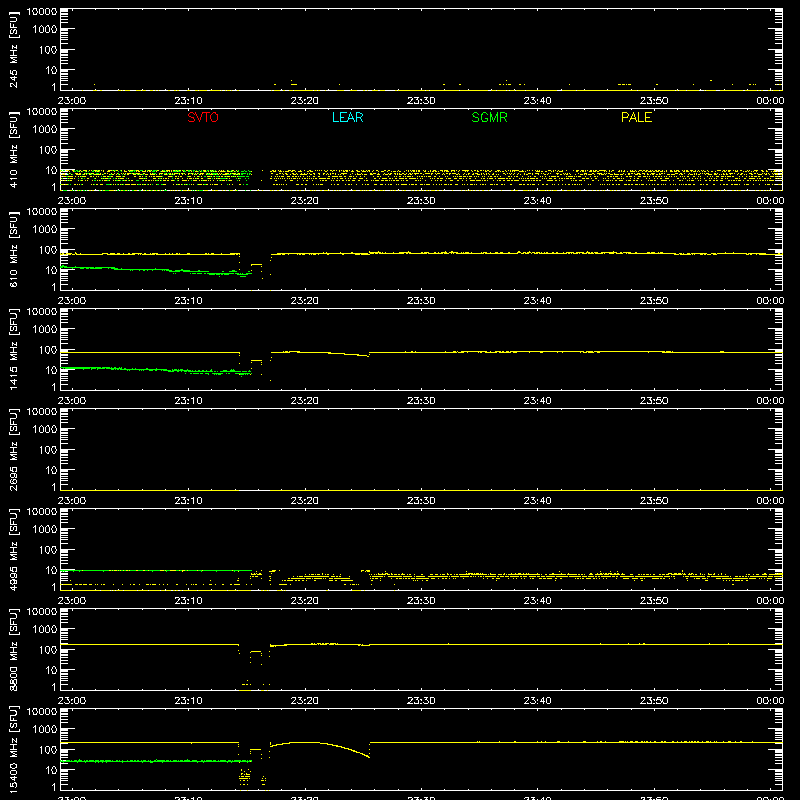Click the green SGMR legend label
This screenshot has width=800, height=800.
489,117
